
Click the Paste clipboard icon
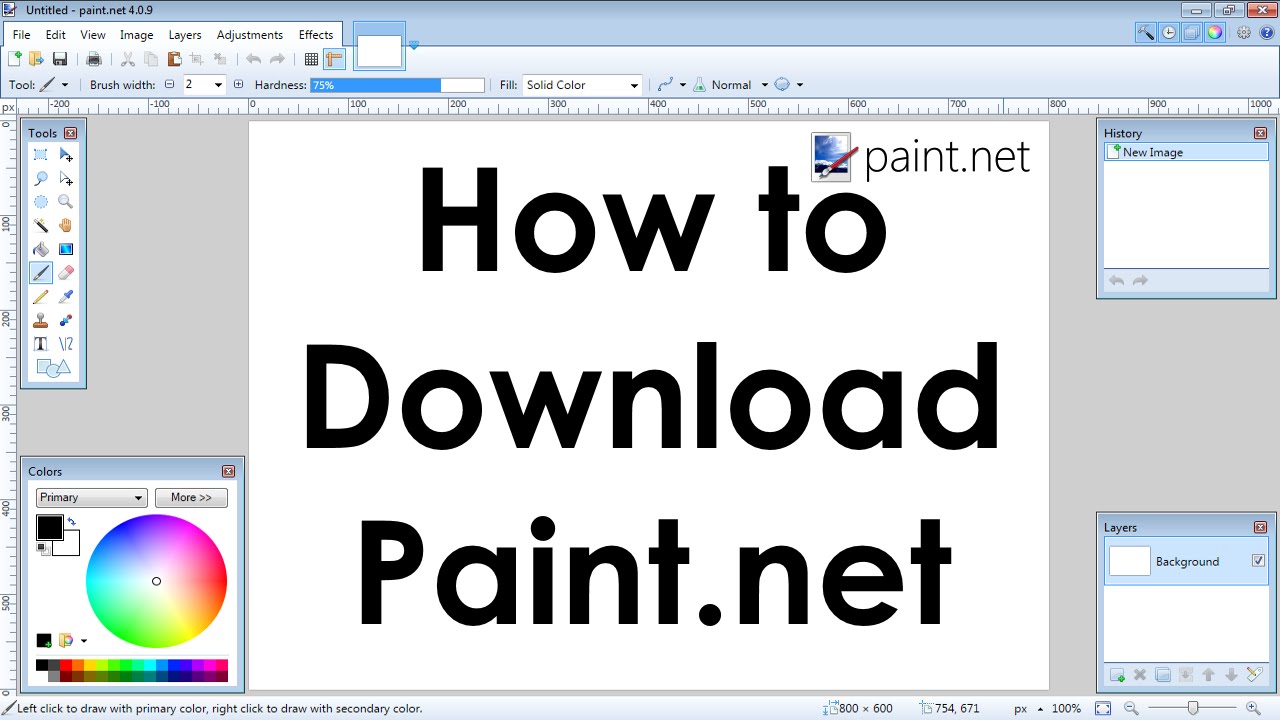coord(174,60)
